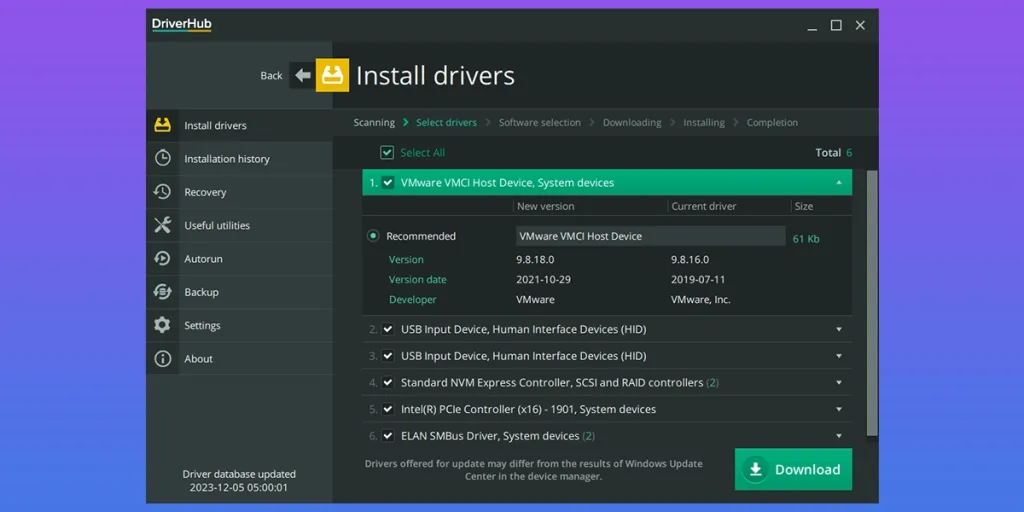Click the Autorun icon
This screenshot has width=1024, height=512.
point(162,258)
